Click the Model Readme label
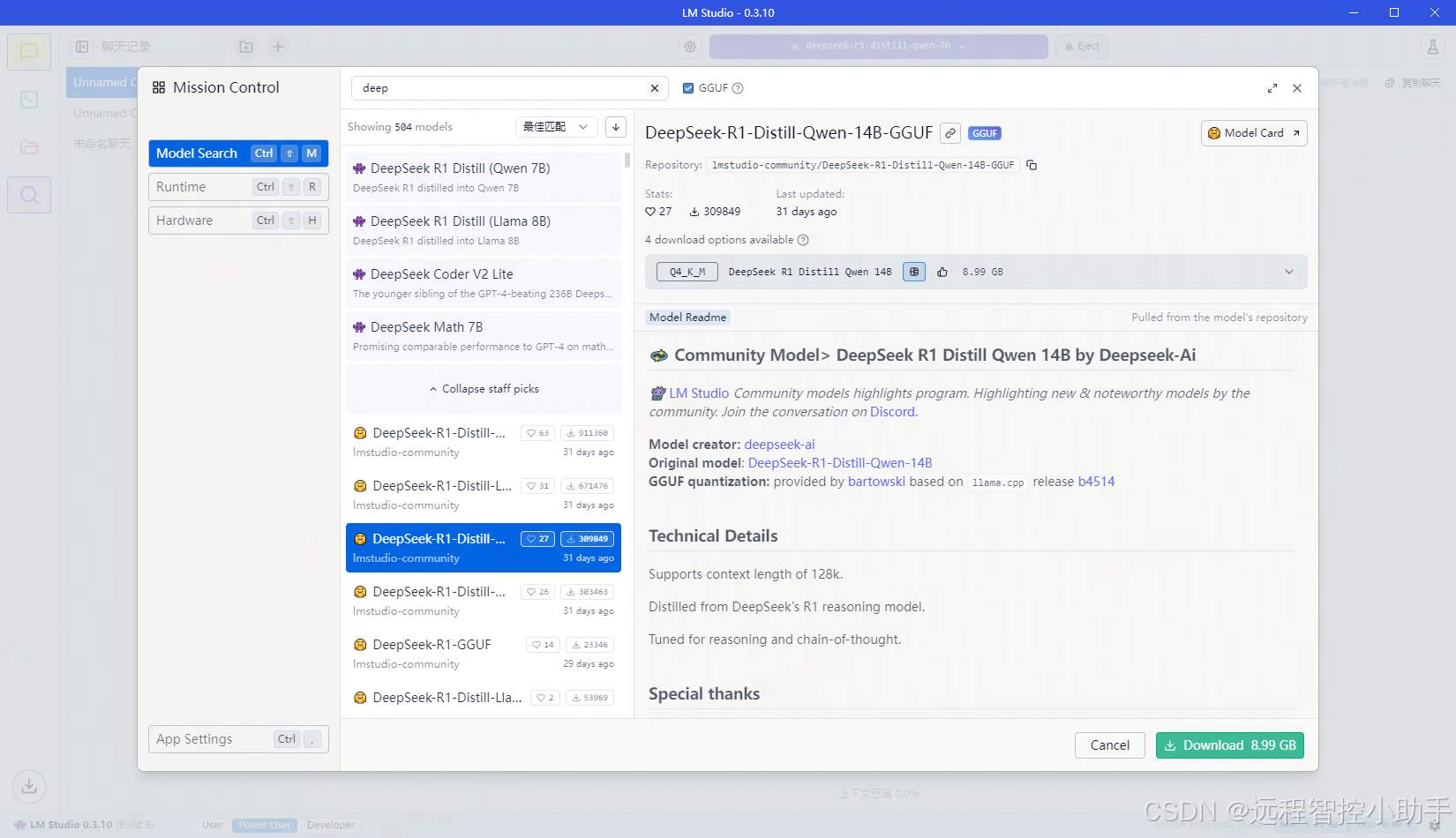The width and height of the screenshot is (1456, 838). tap(688, 318)
